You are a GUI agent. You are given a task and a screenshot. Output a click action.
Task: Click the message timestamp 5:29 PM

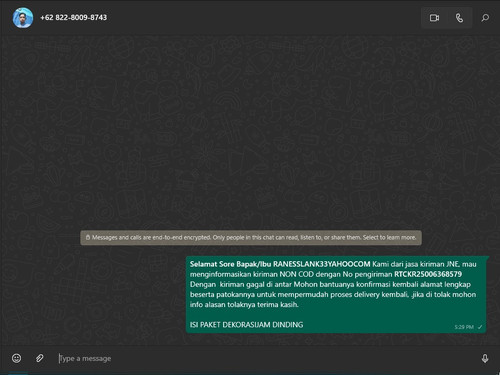point(464,327)
